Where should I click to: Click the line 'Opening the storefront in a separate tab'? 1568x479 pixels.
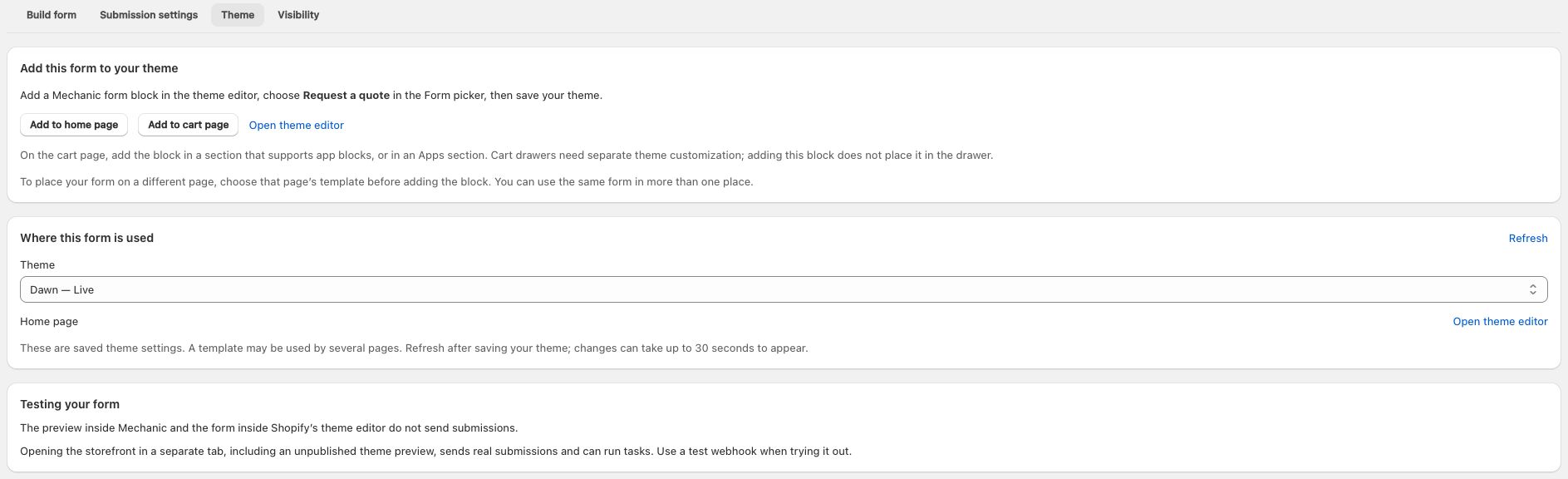coord(436,452)
